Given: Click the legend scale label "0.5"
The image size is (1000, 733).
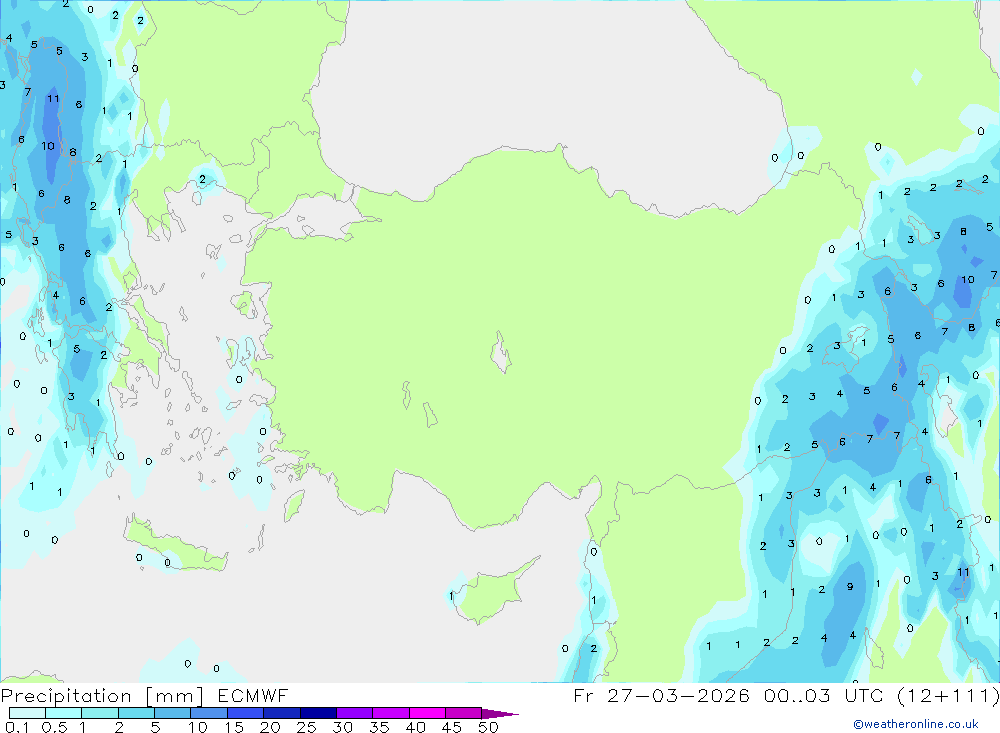Looking at the screenshot, I should pyautogui.click(x=54, y=727).
